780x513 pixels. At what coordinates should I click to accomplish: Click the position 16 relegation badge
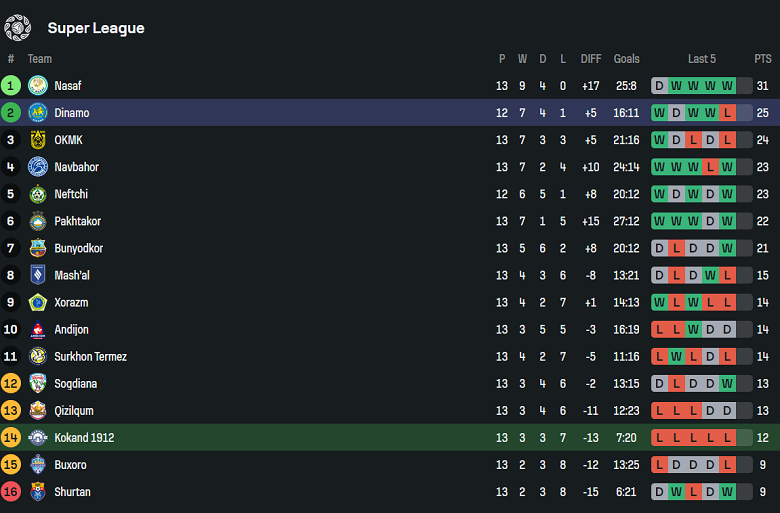(11, 491)
